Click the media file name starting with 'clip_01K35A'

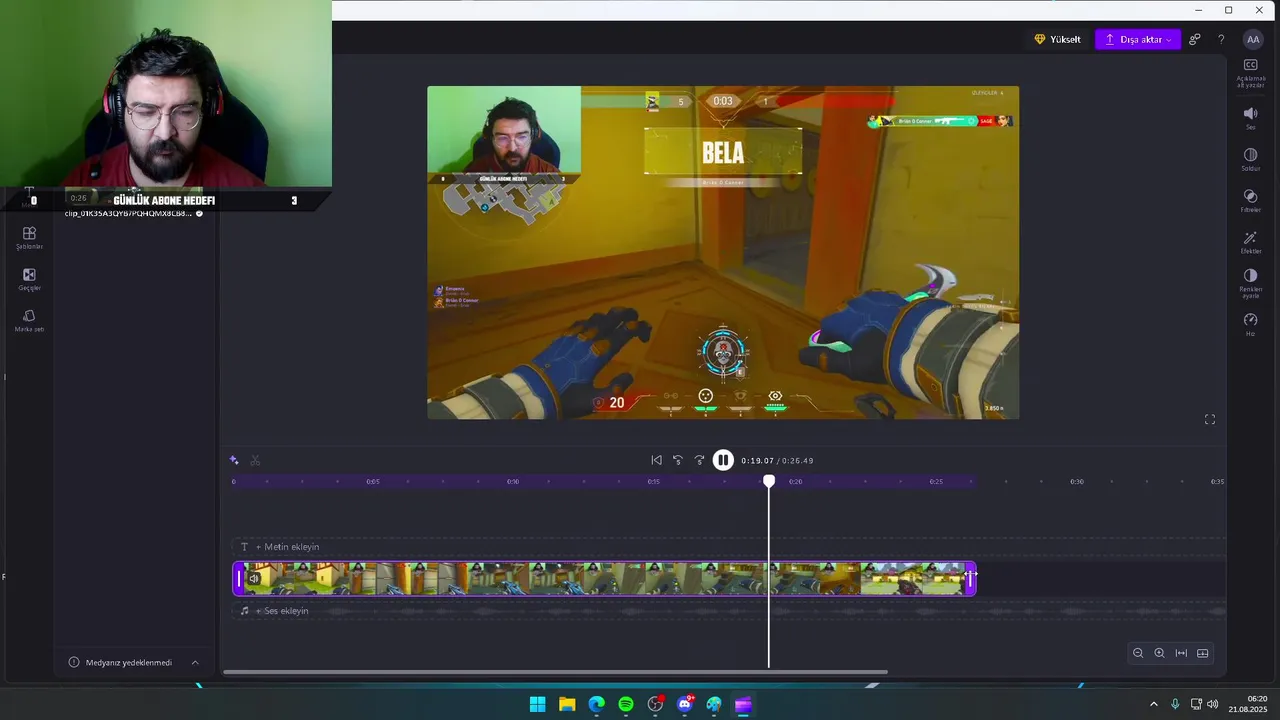pos(128,214)
